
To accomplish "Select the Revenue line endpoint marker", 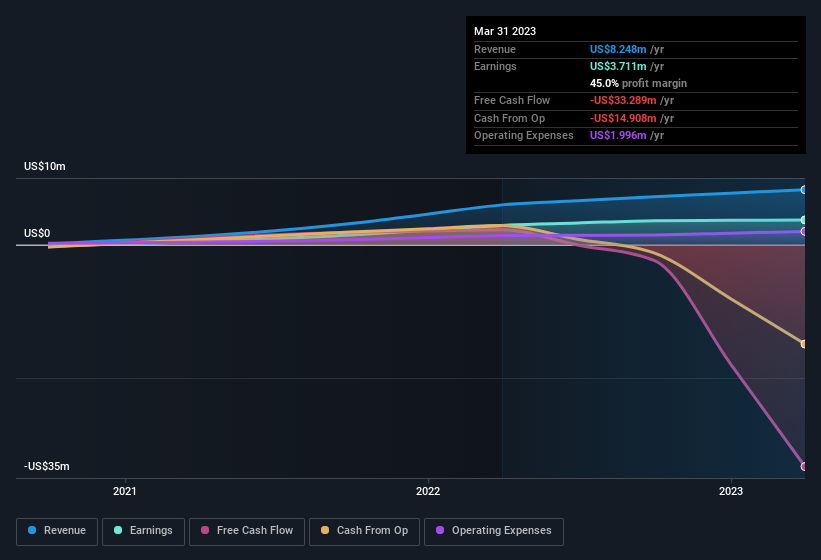I will 804,190.
